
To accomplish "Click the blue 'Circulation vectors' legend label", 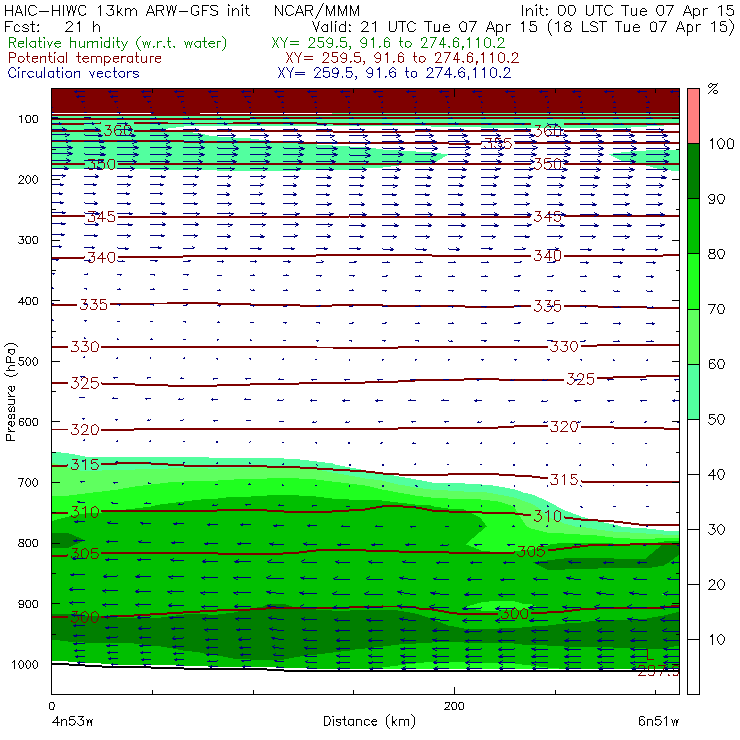I will [74, 73].
